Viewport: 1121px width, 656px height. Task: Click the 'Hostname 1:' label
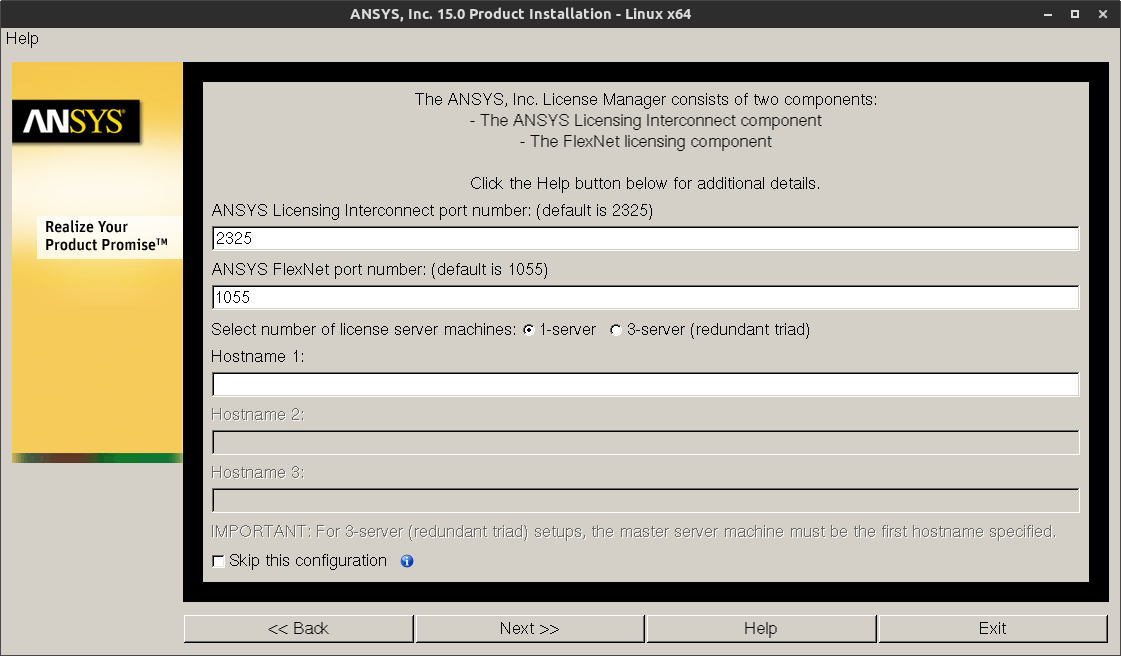pyautogui.click(x=257, y=357)
